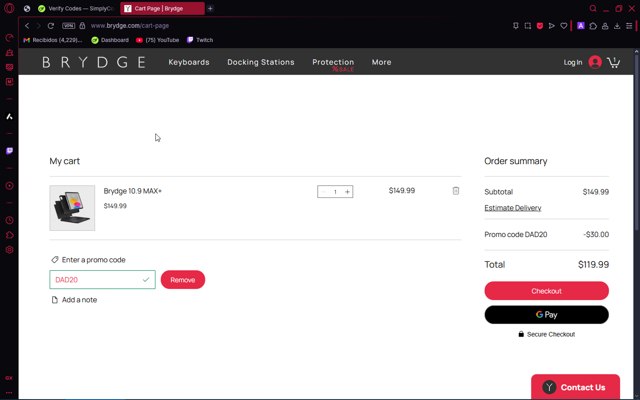The height and width of the screenshot is (400, 640).
Task: Open the Contact Us chat button
Action: [x=576, y=387]
